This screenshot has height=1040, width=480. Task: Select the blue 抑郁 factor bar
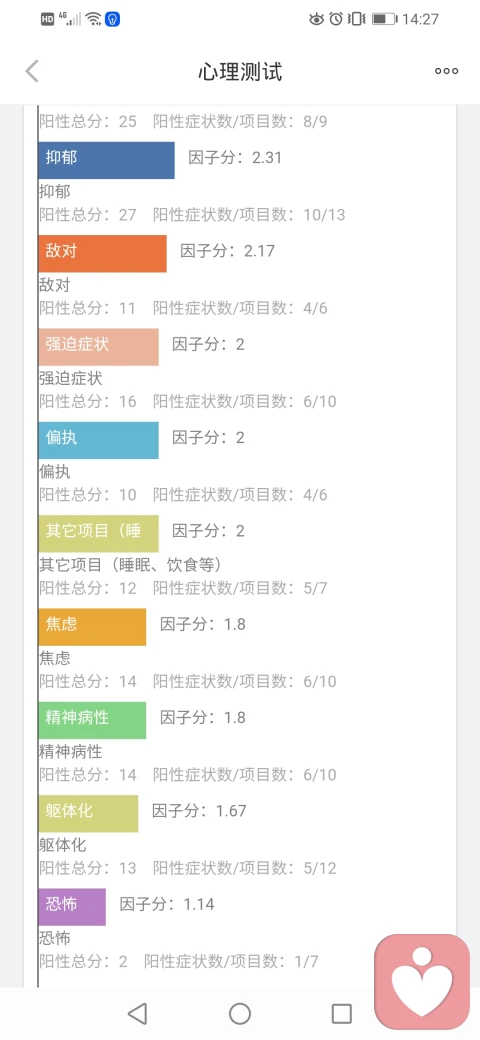[x=106, y=160]
